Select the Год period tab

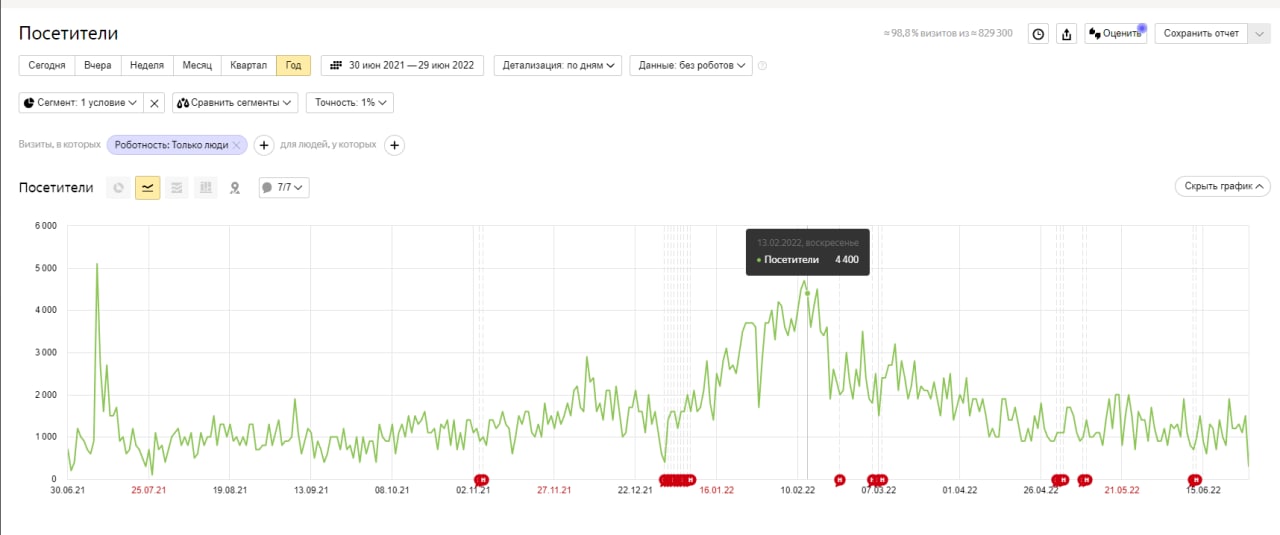(293, 65)
